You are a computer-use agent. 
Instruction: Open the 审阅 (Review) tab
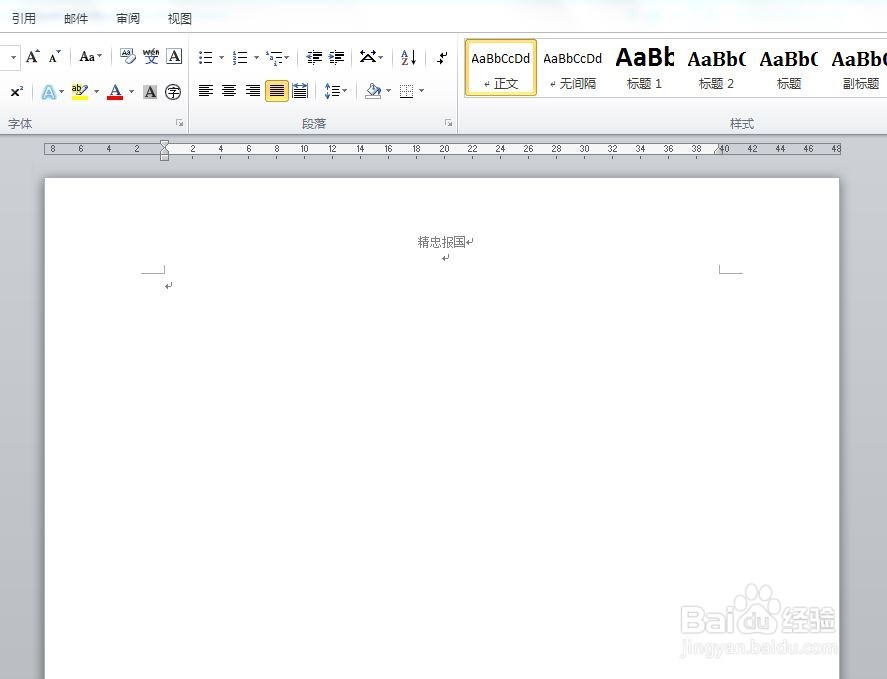pyautogui.click(x=128, y=19)
